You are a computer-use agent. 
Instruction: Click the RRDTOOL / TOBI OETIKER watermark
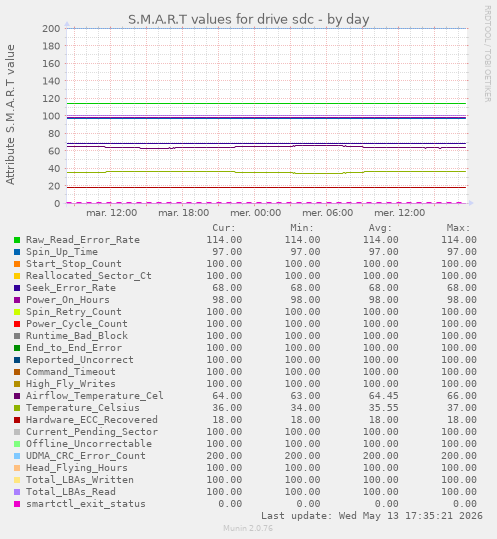[x=487, y=54]
